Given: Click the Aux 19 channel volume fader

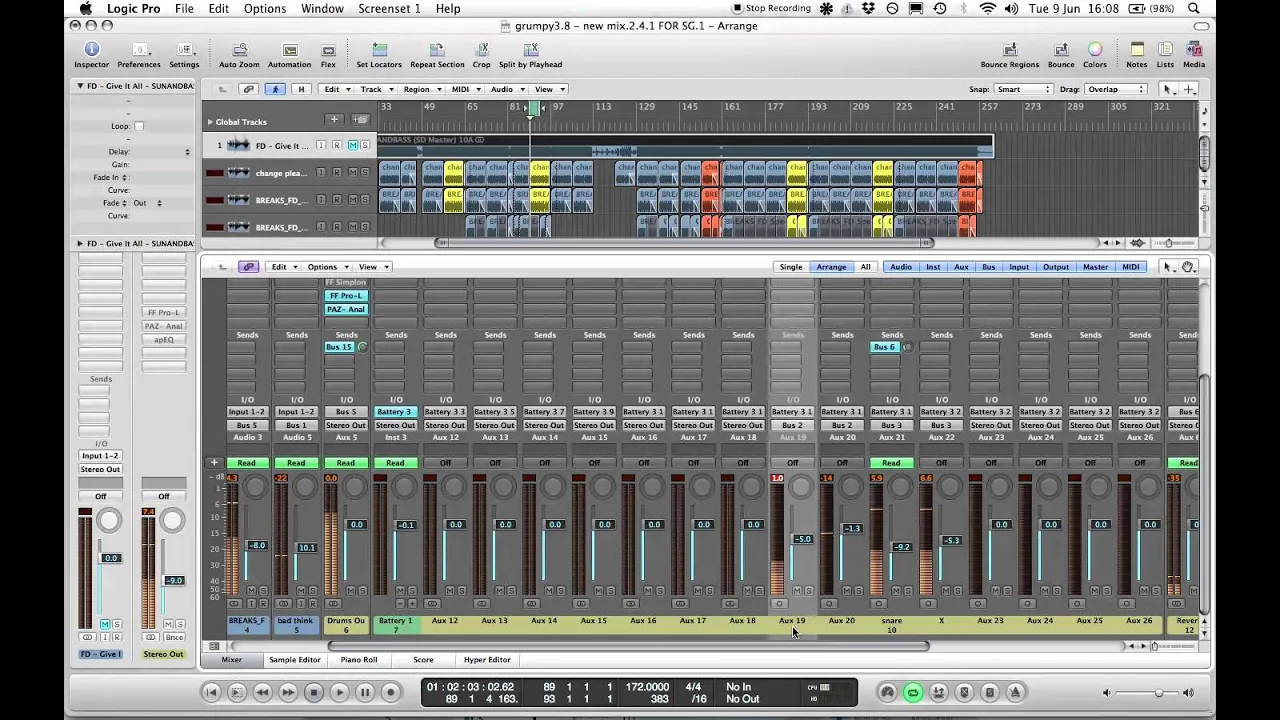Looking at the screenshot, I should point(802,539).
